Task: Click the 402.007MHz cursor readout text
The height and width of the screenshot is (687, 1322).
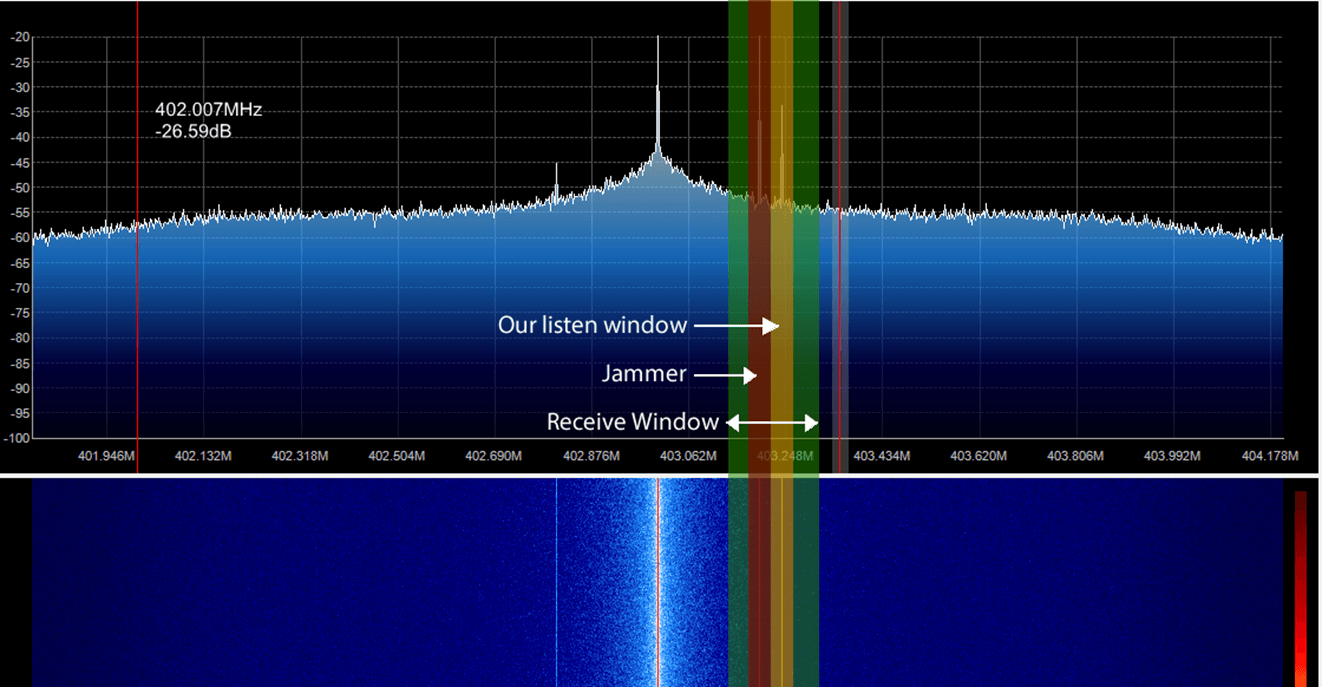Action: tap(208, 110)
